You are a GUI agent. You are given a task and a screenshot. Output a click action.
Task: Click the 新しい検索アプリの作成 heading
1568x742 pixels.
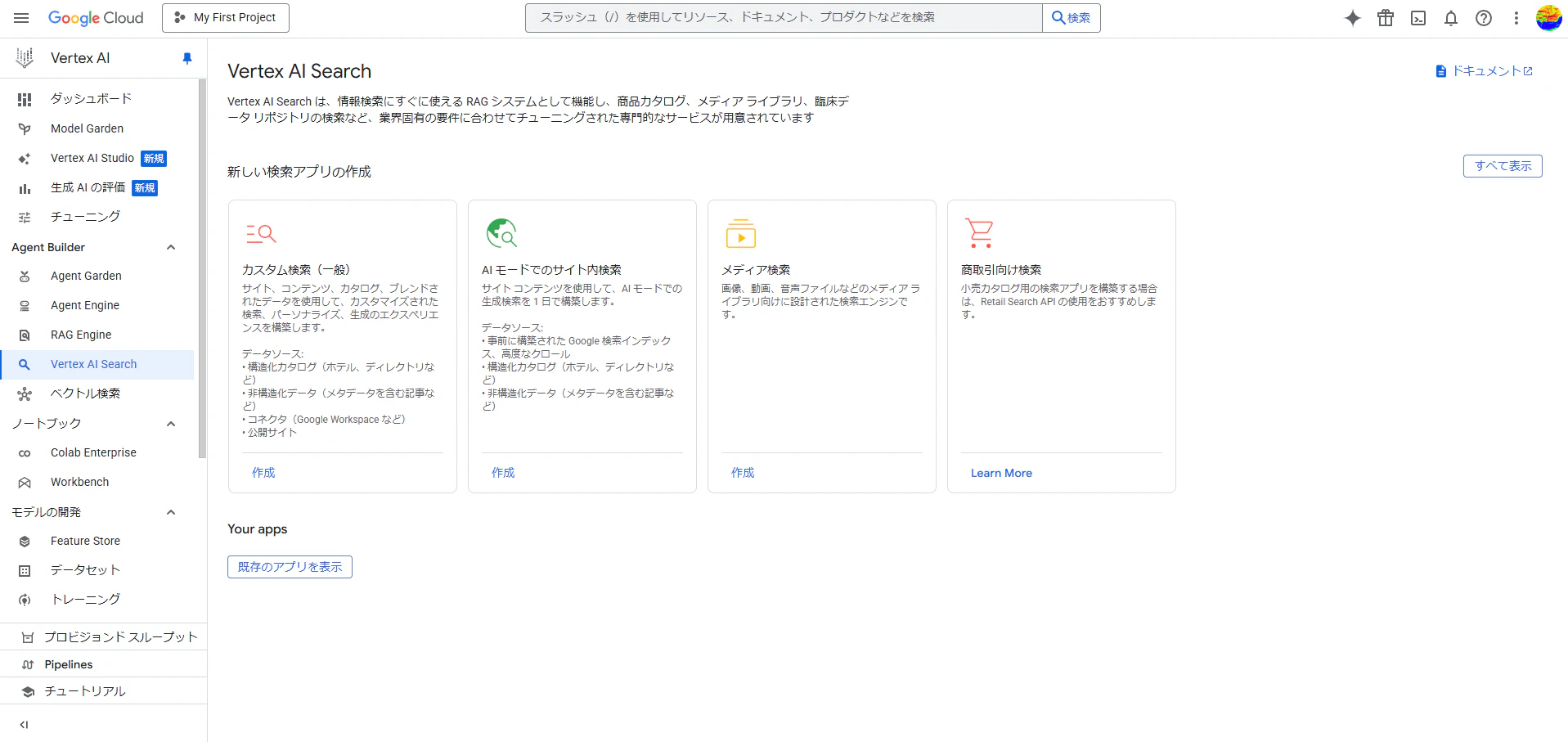(x=299, y=172)
